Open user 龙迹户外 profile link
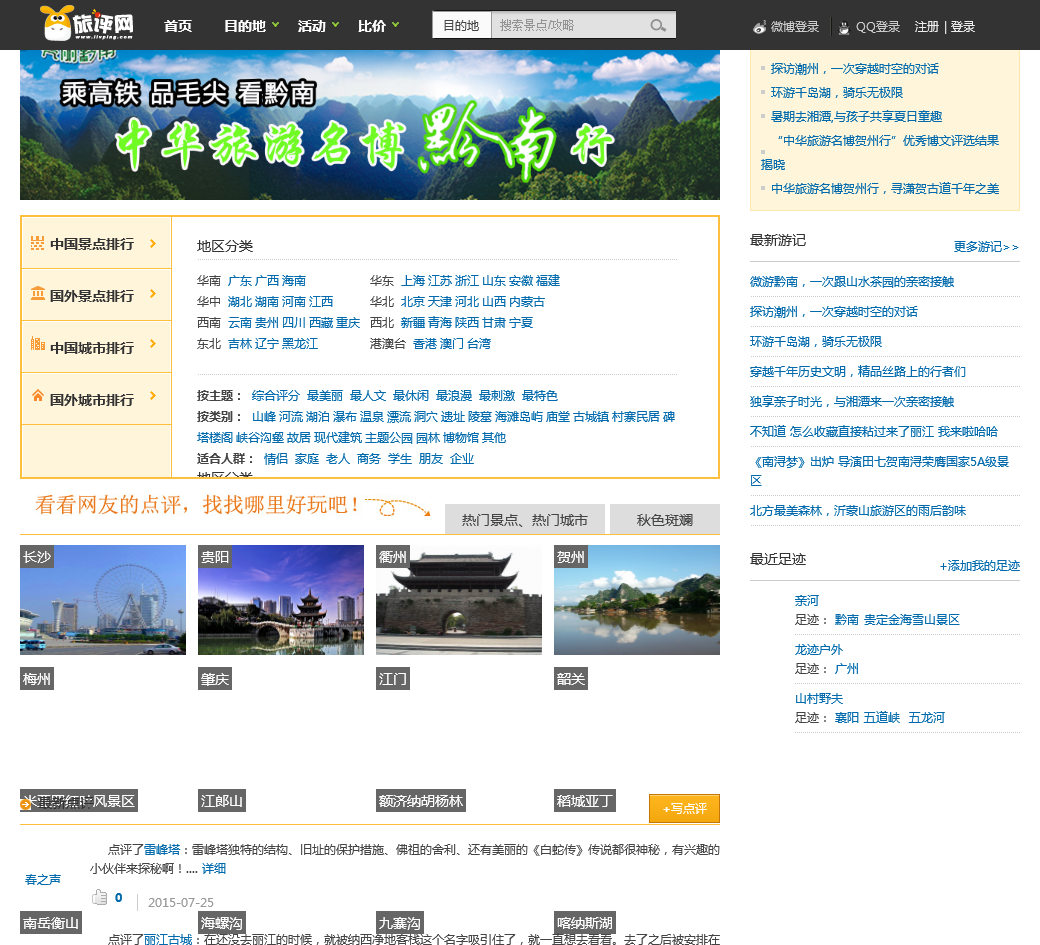This screenshot has width=1040, height=945. (x=818, y=650)
